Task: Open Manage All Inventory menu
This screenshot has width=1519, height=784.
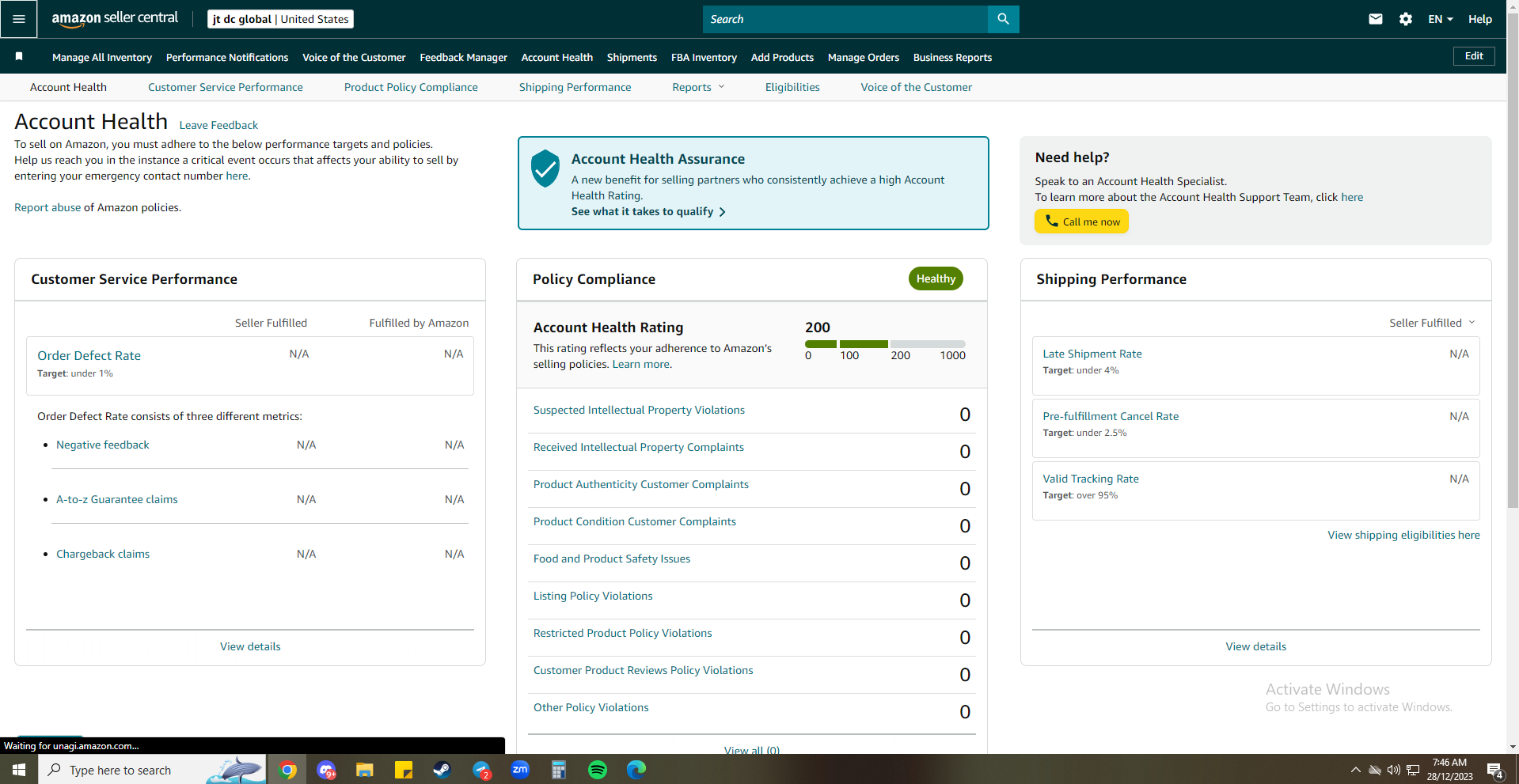Action: click(x=102, y=57)
